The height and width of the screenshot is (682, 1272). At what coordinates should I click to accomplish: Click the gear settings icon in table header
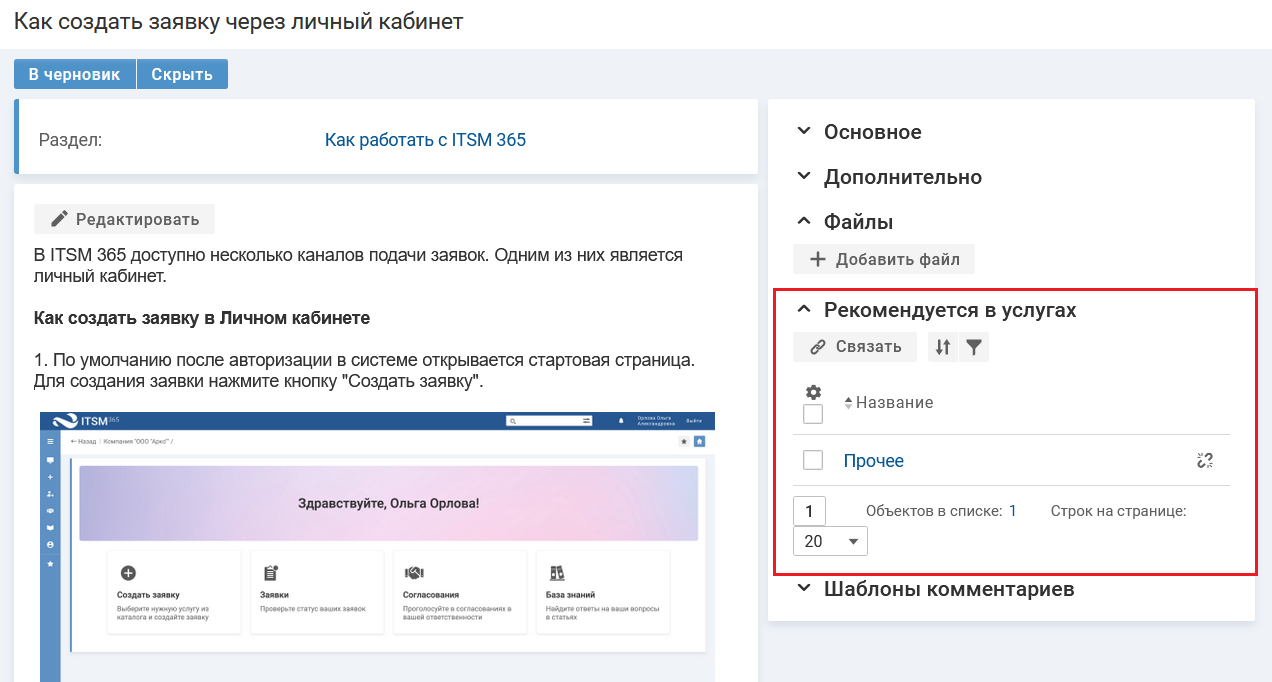(813, 392)
